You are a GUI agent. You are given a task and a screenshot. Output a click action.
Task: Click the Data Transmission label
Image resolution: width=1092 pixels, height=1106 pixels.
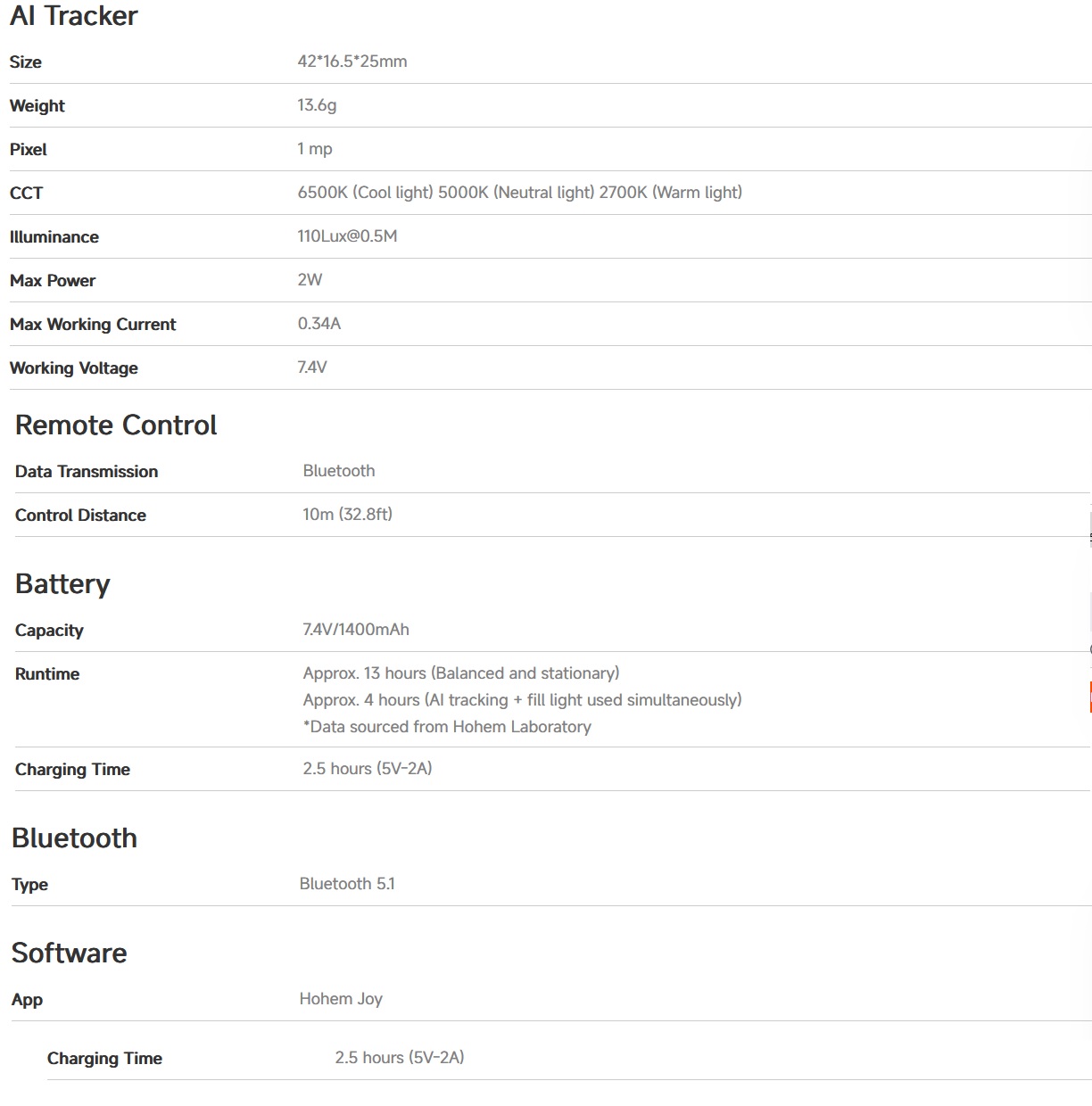87,472
